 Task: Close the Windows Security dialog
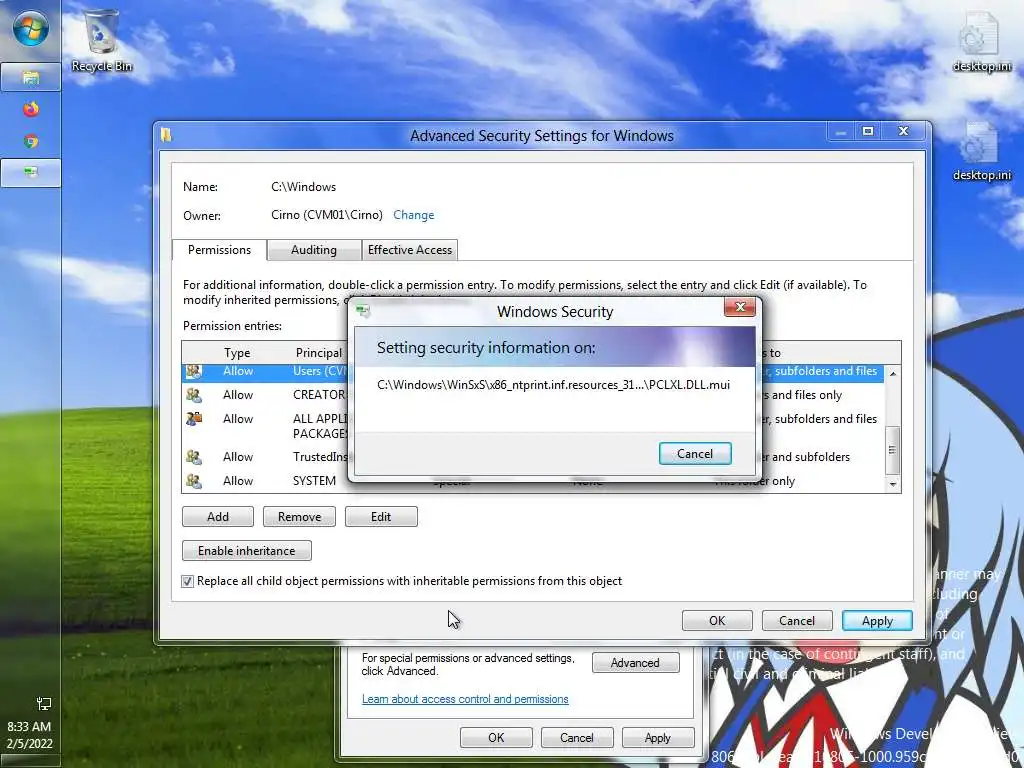point(740,307)
